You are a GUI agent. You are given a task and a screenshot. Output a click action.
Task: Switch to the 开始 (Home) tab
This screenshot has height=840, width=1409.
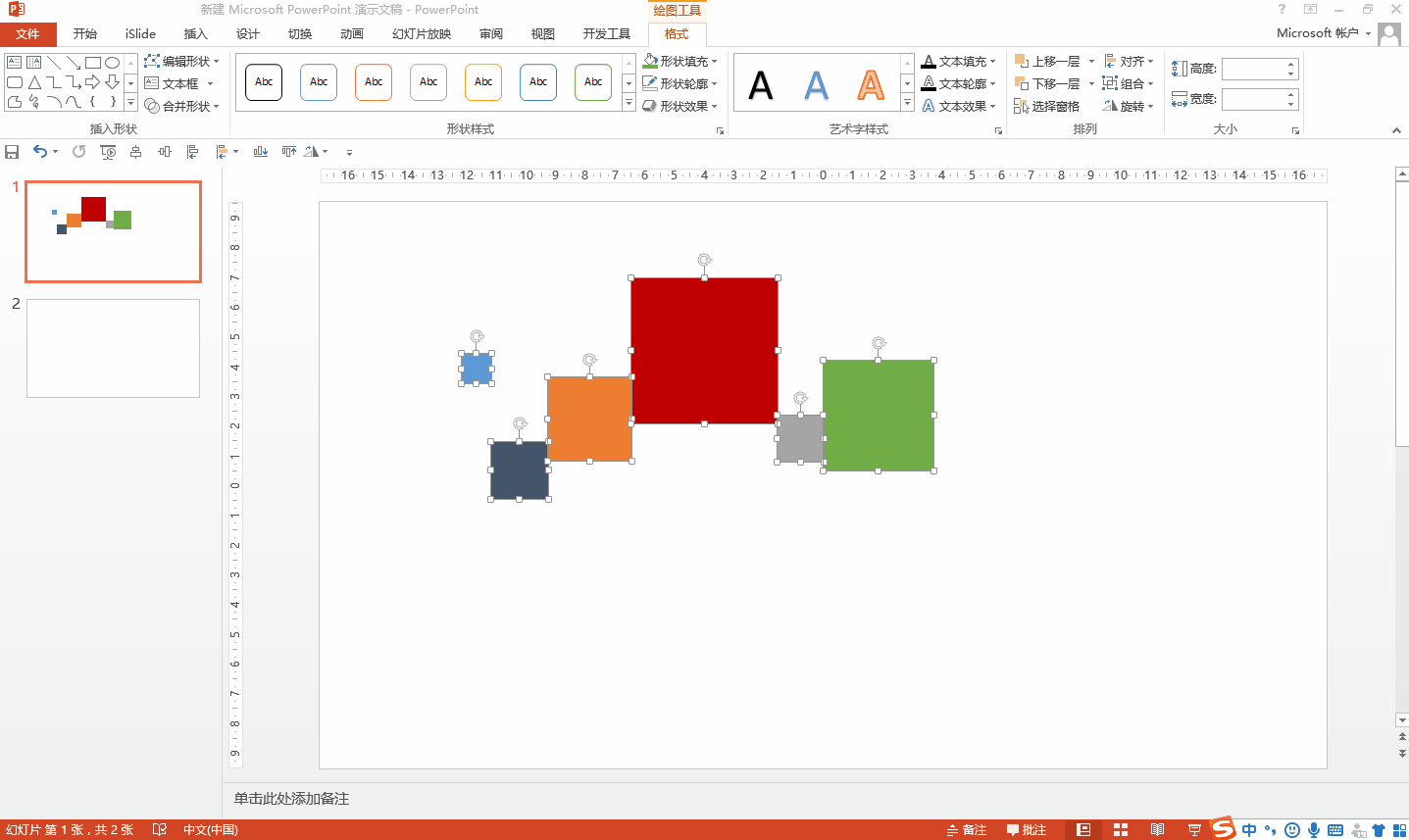click(85, 34)
